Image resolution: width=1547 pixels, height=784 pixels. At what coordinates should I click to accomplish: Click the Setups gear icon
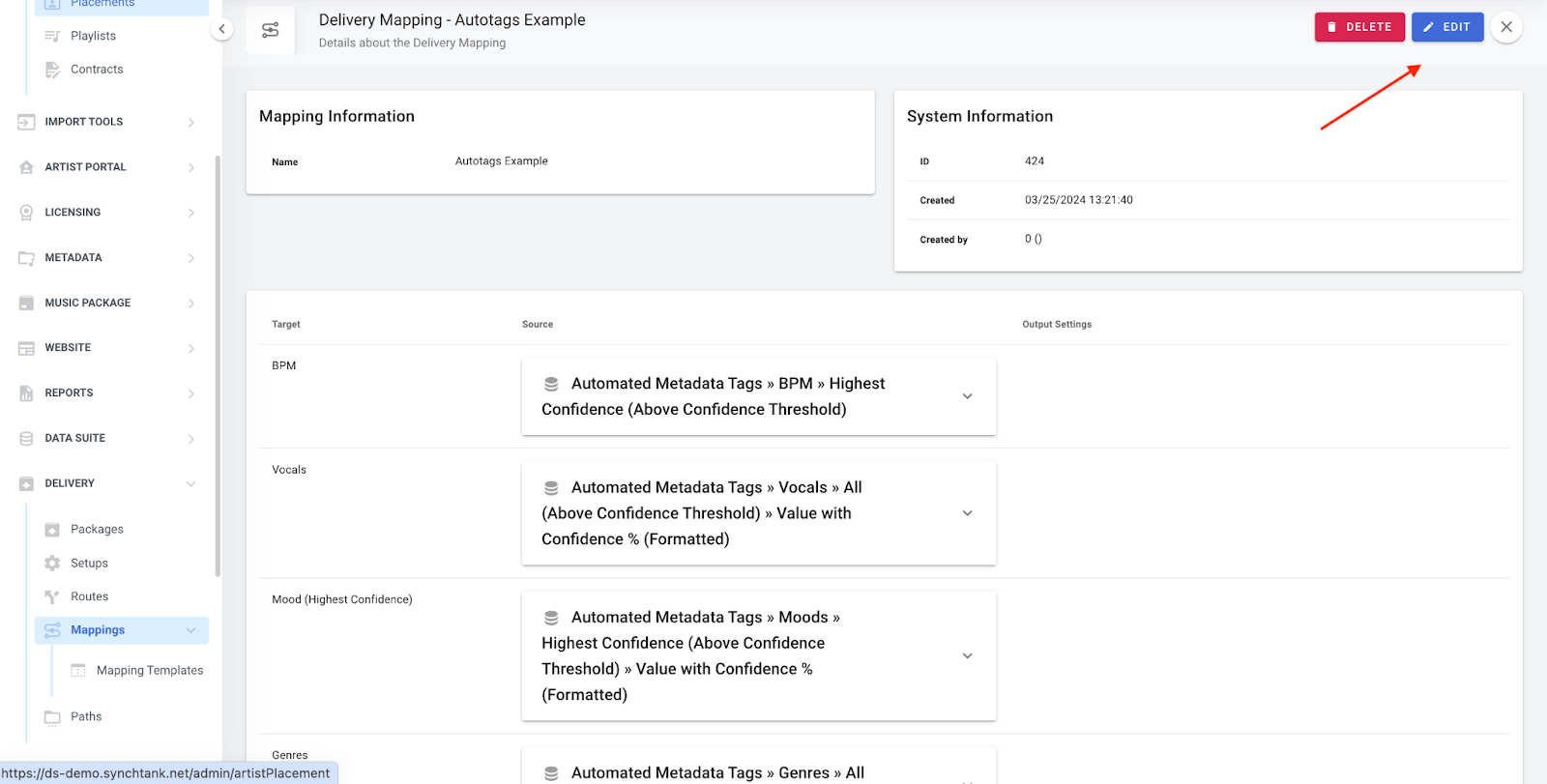click(52, 564)
